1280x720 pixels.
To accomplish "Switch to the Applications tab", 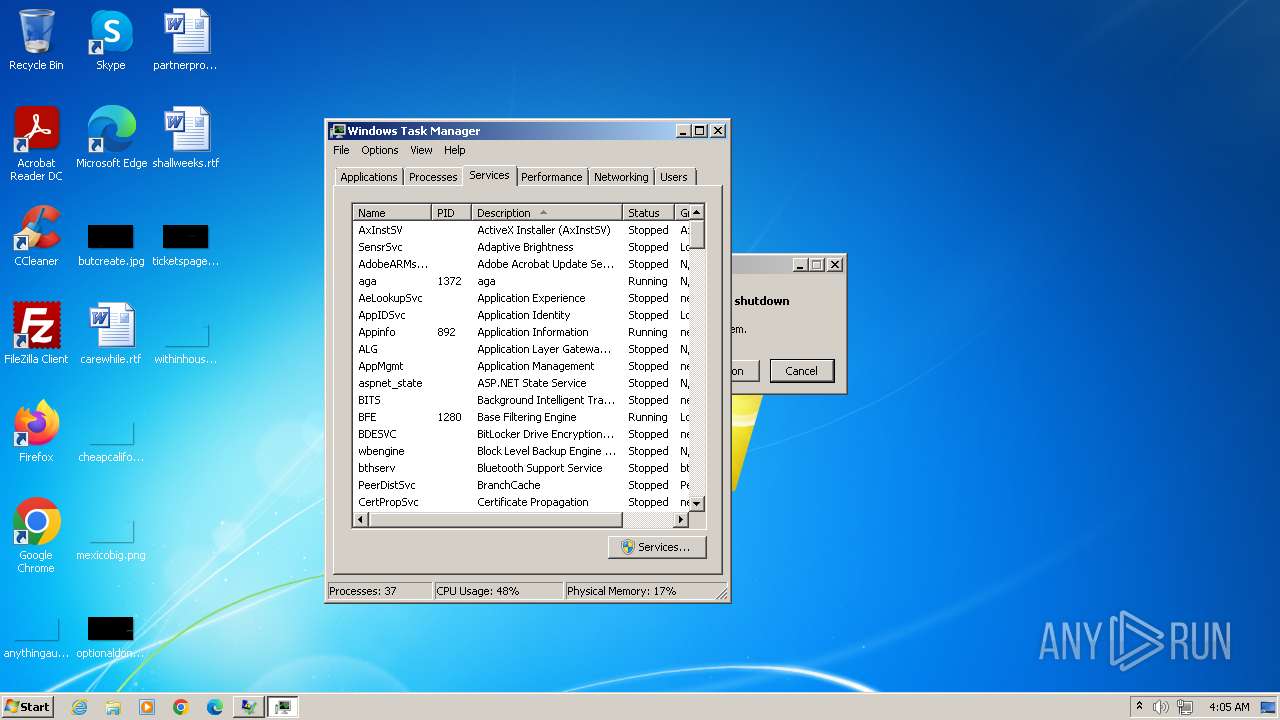I will point(368,177).
